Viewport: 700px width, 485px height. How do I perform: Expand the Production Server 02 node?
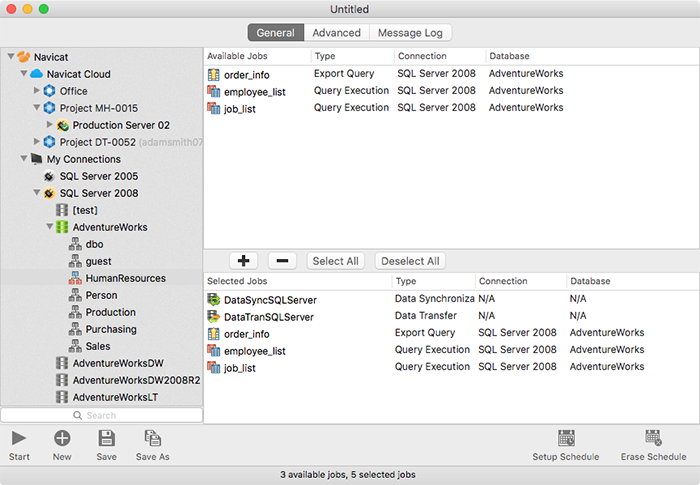(50, 124)
